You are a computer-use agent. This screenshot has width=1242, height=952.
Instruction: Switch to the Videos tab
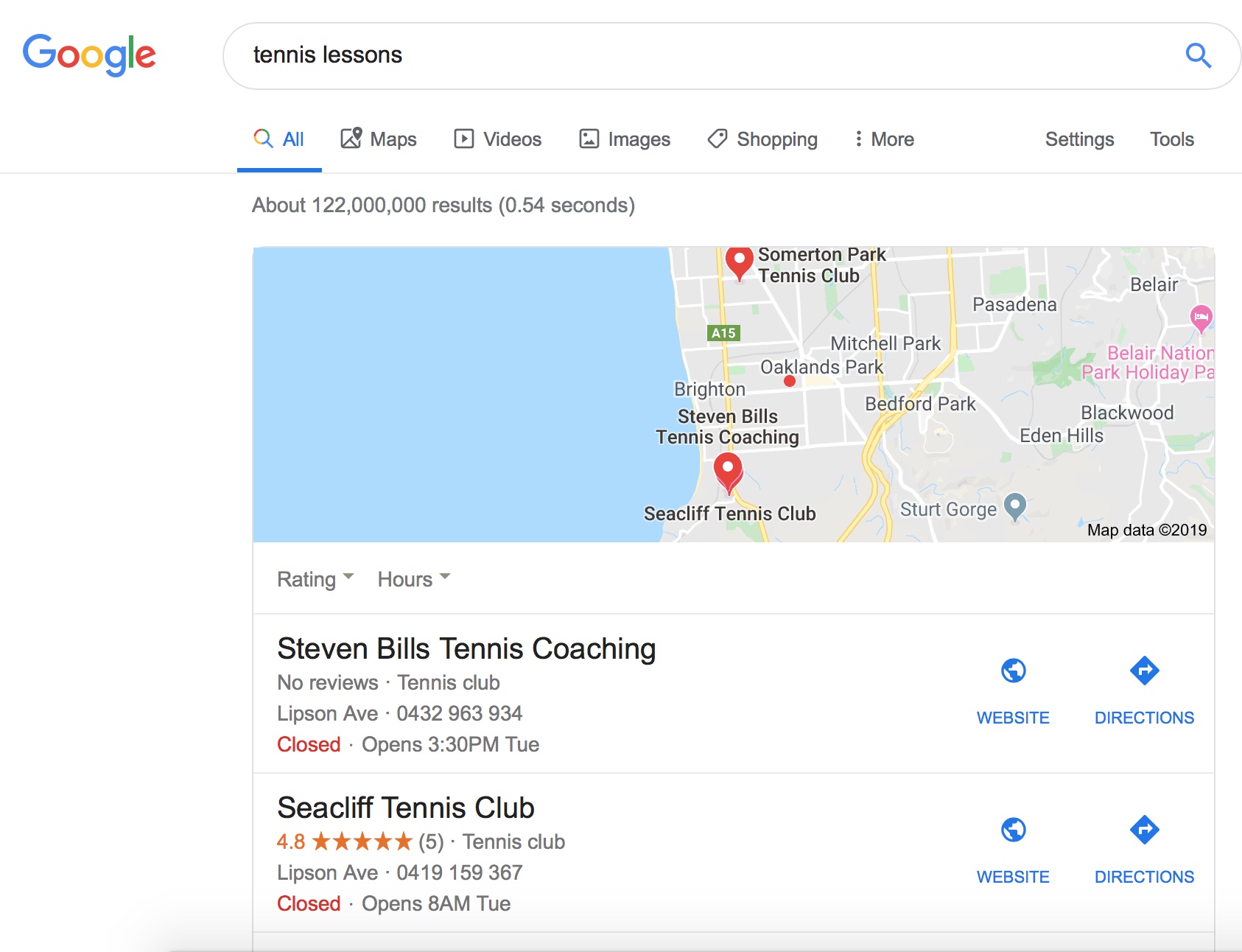pyautogui.click(x=498, y=139)
